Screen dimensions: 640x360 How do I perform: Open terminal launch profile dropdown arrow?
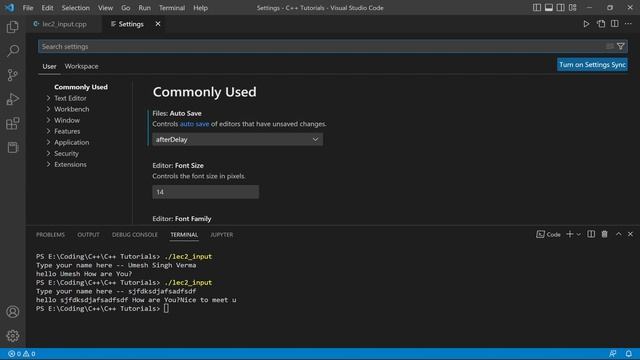coord(578,235)
